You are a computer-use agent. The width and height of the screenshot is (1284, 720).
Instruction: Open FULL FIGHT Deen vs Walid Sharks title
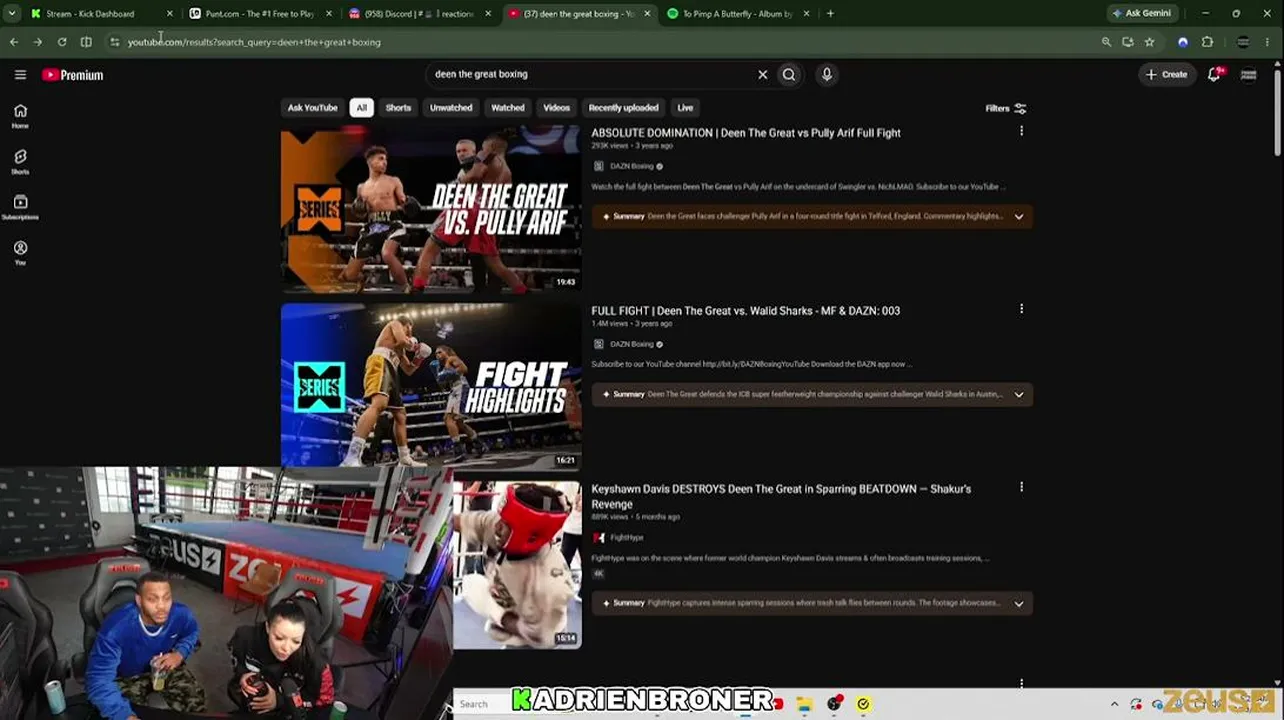(x=746, y=311)
